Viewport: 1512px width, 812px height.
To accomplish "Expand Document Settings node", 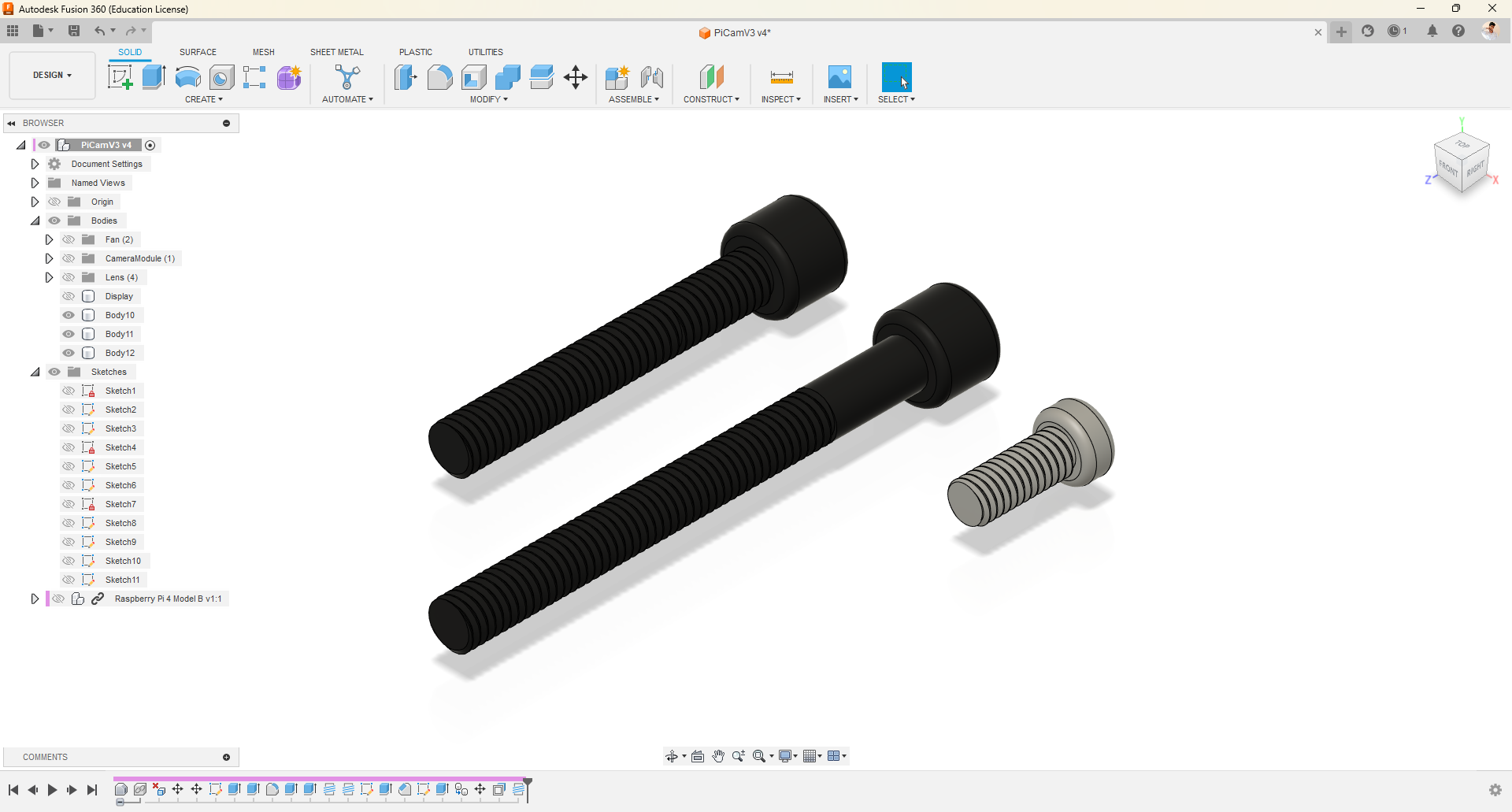I will (x=35, y=164).
